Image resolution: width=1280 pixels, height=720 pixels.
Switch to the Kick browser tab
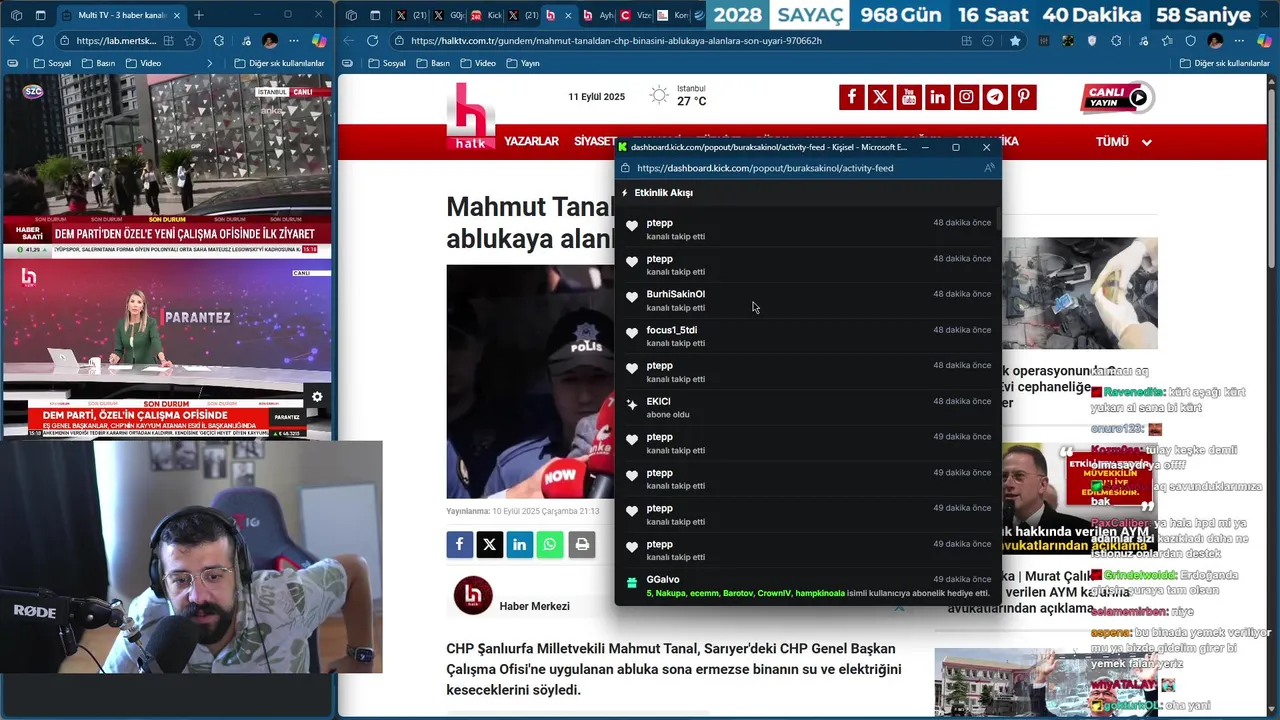(486, 15)
